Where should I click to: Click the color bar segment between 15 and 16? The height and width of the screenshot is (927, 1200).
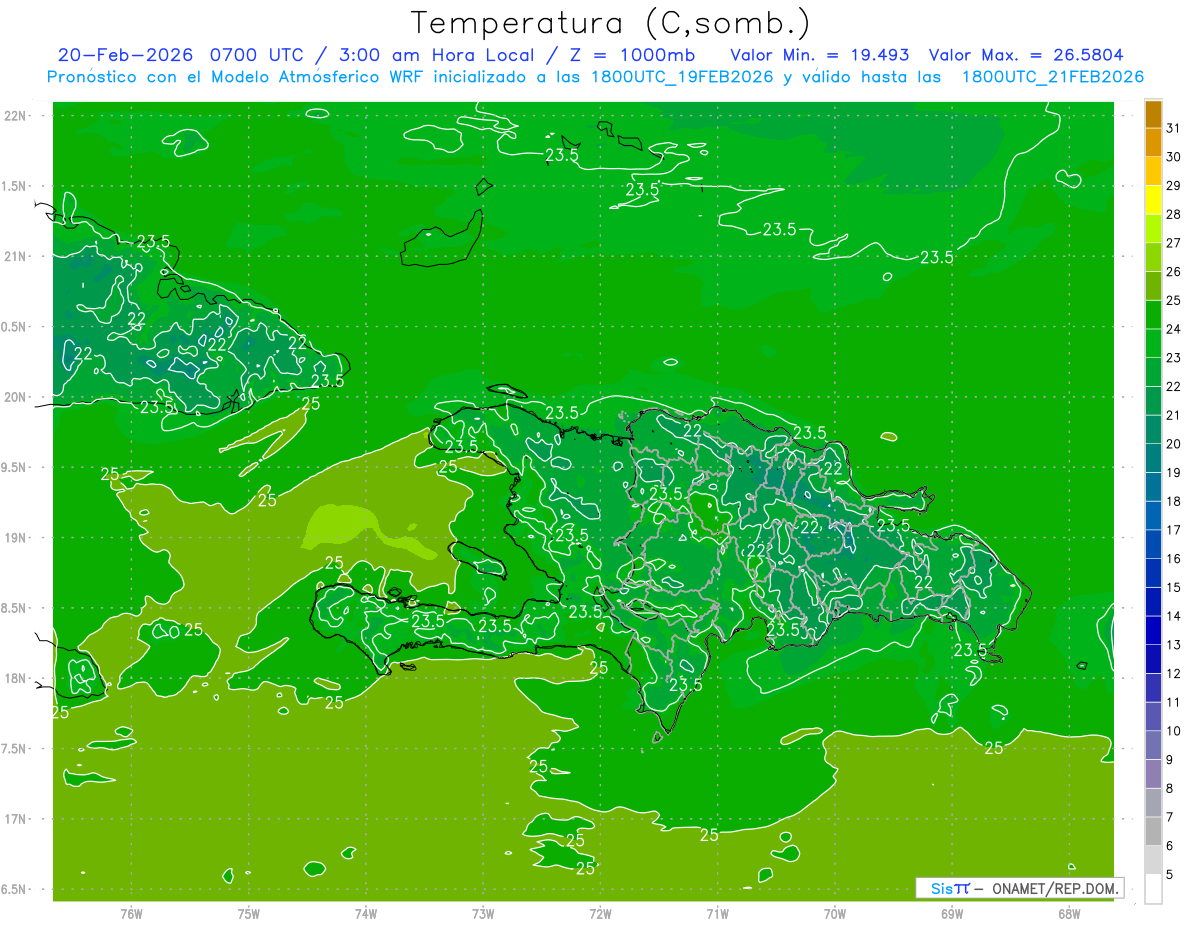click(1153, 573)
